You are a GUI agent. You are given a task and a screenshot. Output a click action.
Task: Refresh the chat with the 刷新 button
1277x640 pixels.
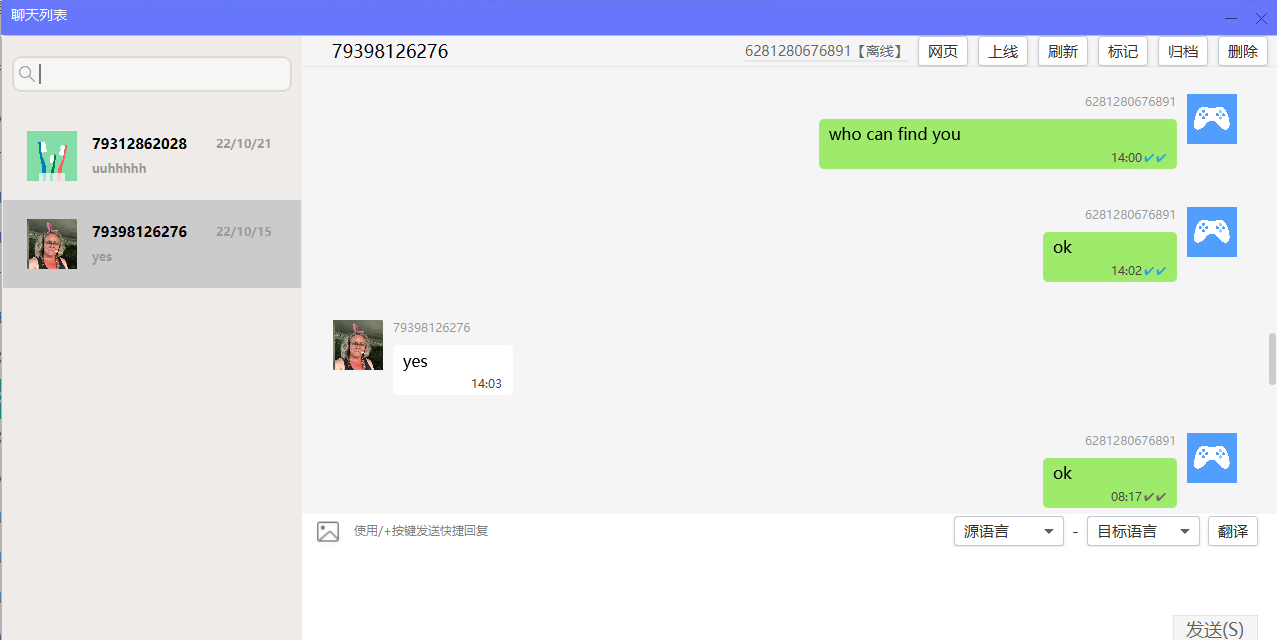click(x=1063, y=52)
